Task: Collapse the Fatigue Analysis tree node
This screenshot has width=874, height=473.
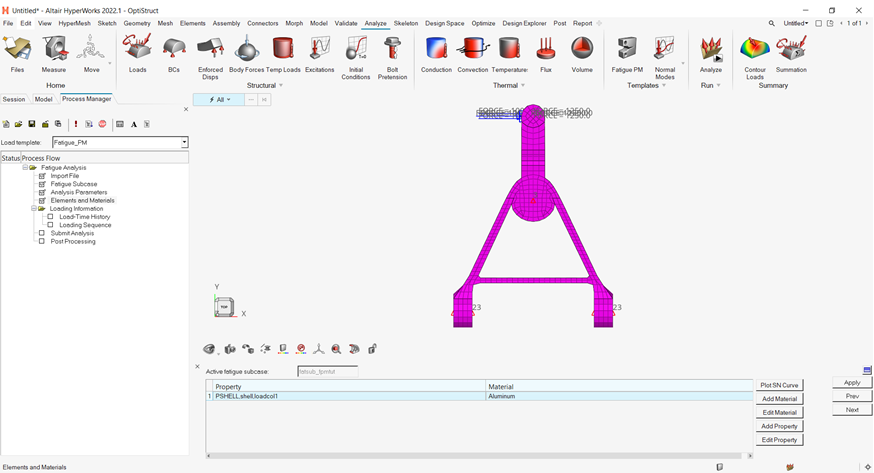Action: point(26,168)
